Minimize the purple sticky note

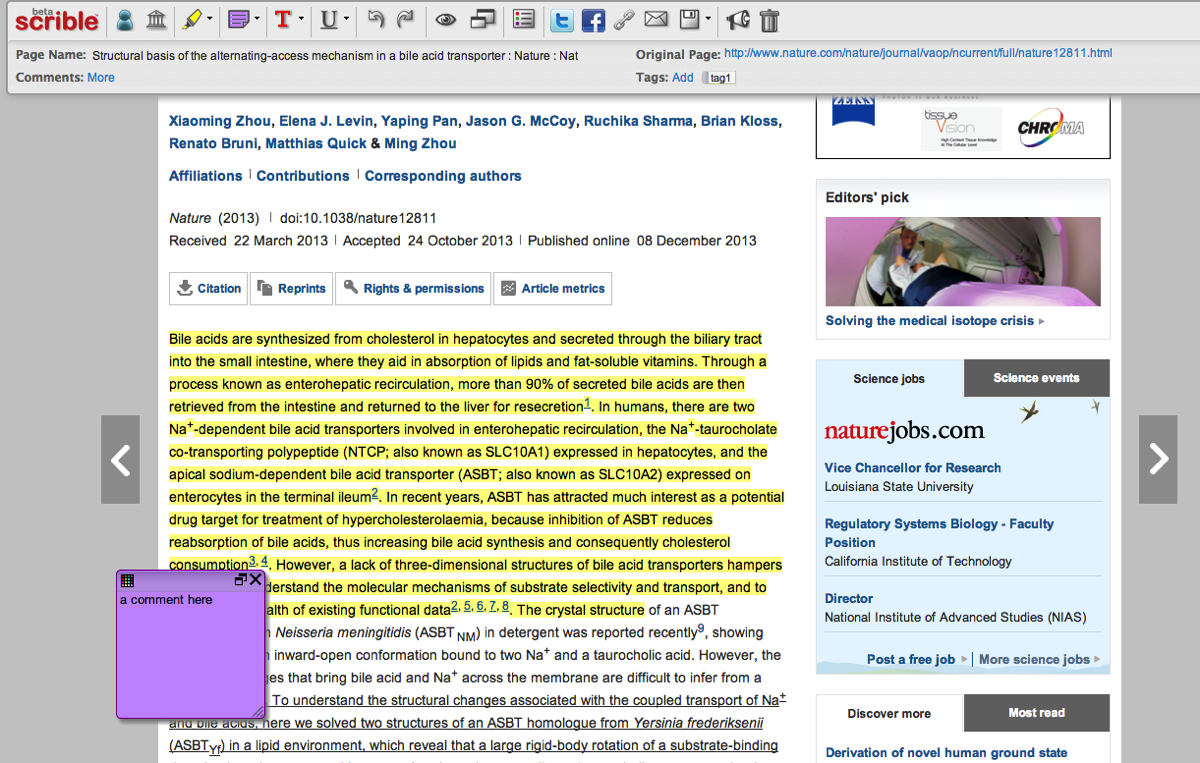point(240,580)
